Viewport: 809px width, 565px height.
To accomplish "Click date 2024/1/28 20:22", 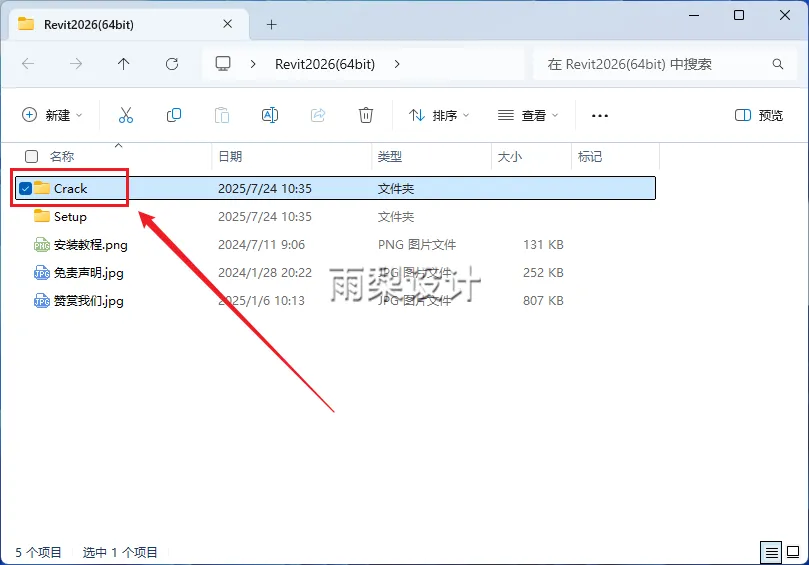I will pyautogui.click(x=265, y=272).
